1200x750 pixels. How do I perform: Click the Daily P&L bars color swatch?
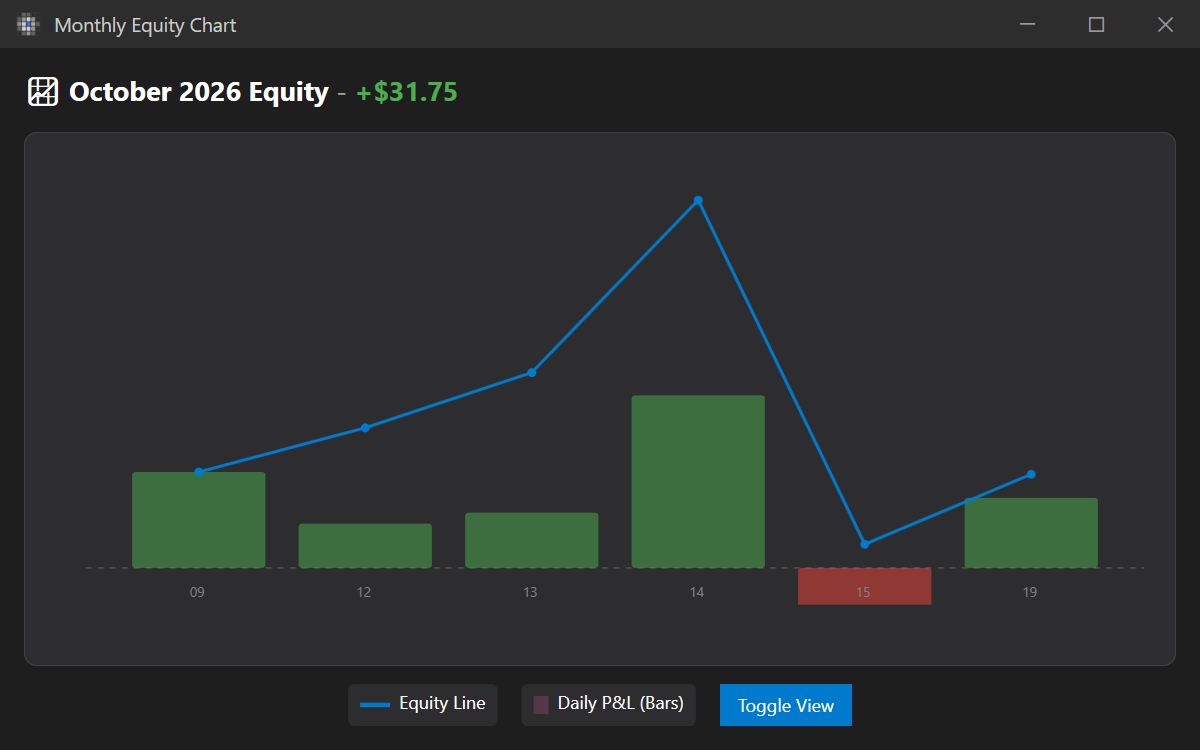(x=541, y=705)
